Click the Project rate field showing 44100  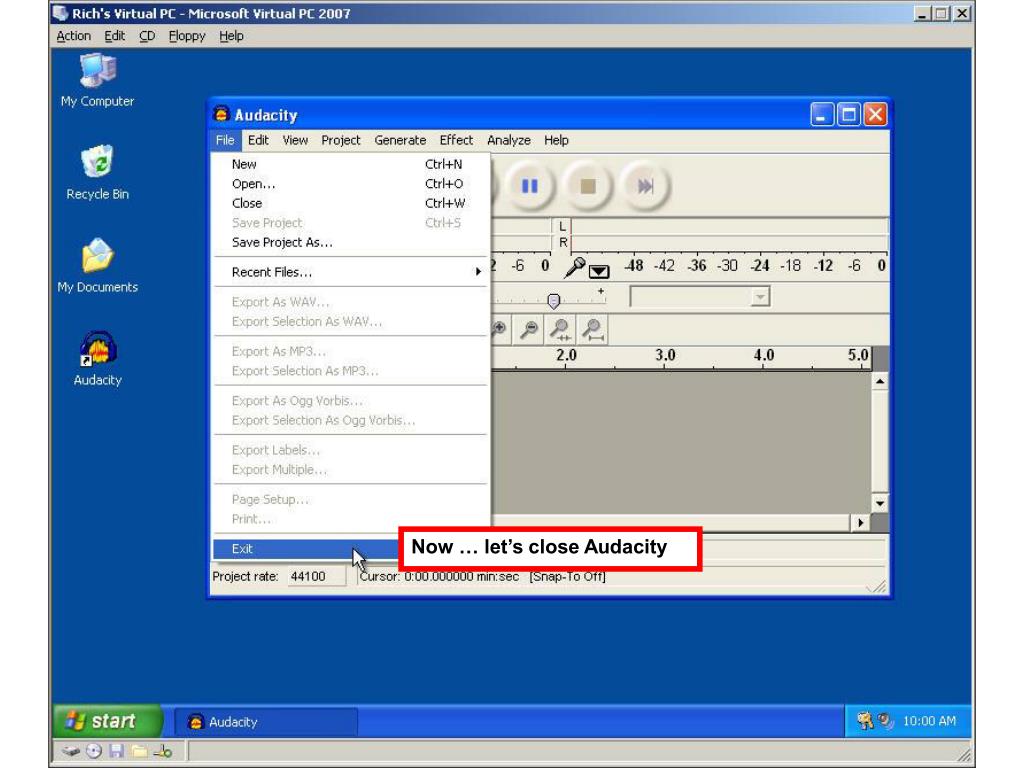[x=316, y=577]
